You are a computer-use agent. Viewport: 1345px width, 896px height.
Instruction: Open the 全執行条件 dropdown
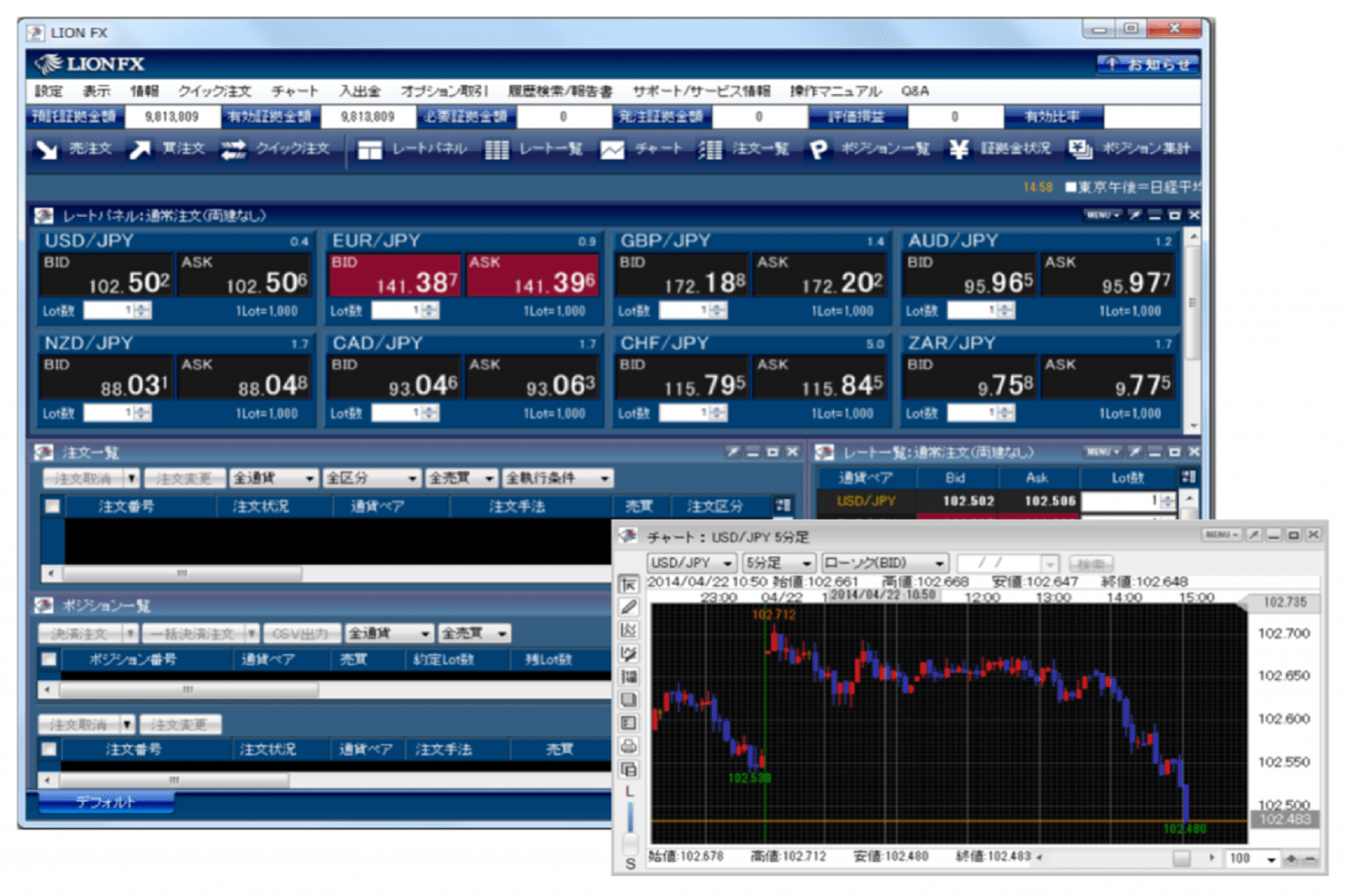557,478
